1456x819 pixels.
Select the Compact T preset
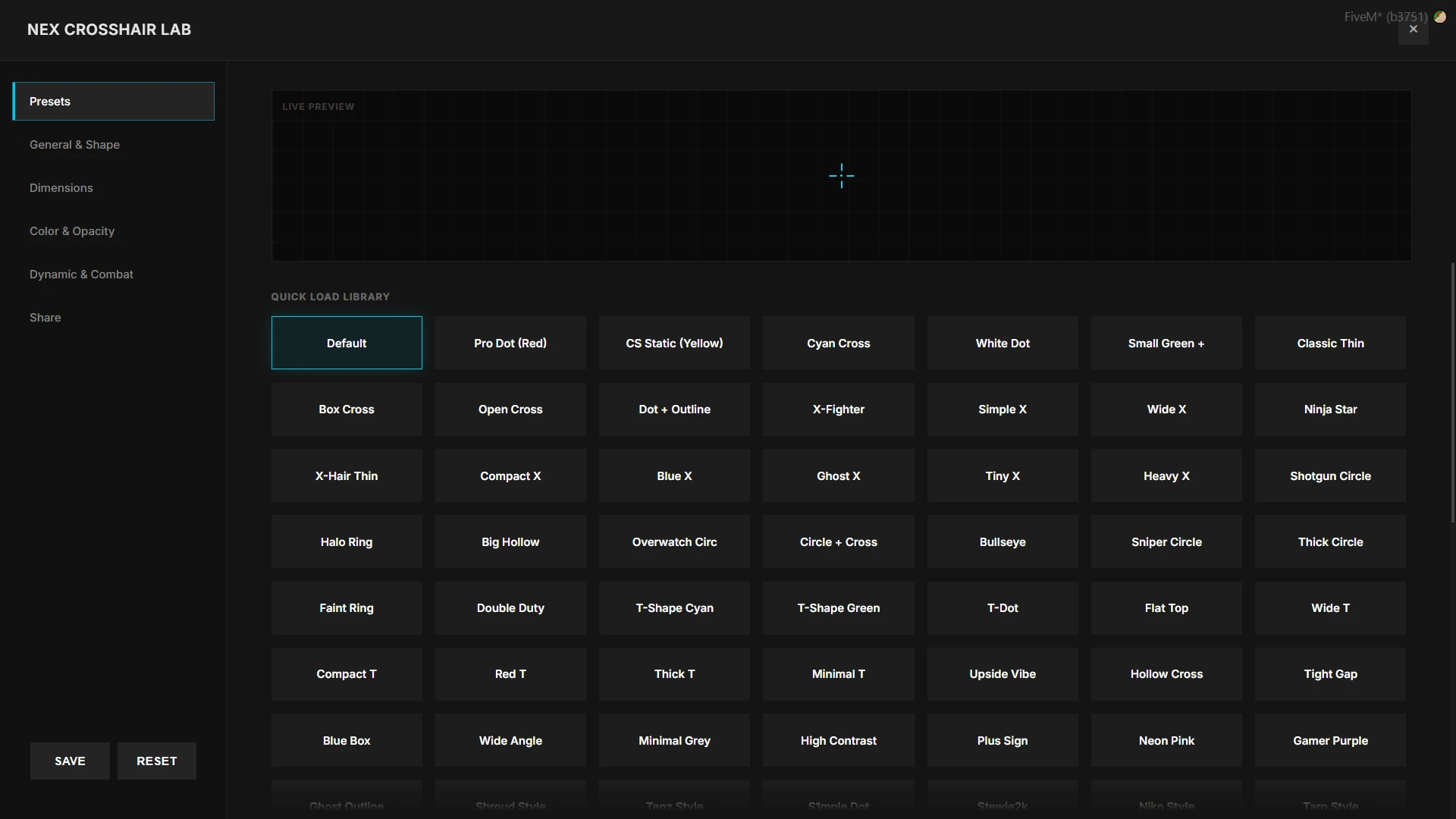347,674
